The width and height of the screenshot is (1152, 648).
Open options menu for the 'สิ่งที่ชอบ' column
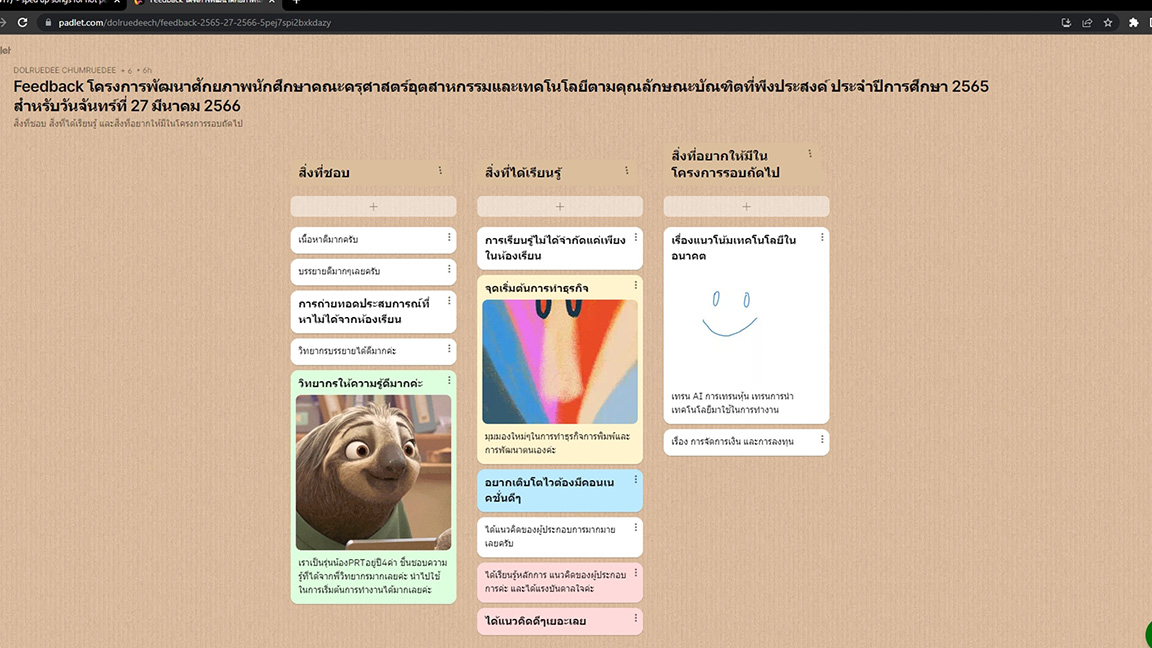(440, 170)
